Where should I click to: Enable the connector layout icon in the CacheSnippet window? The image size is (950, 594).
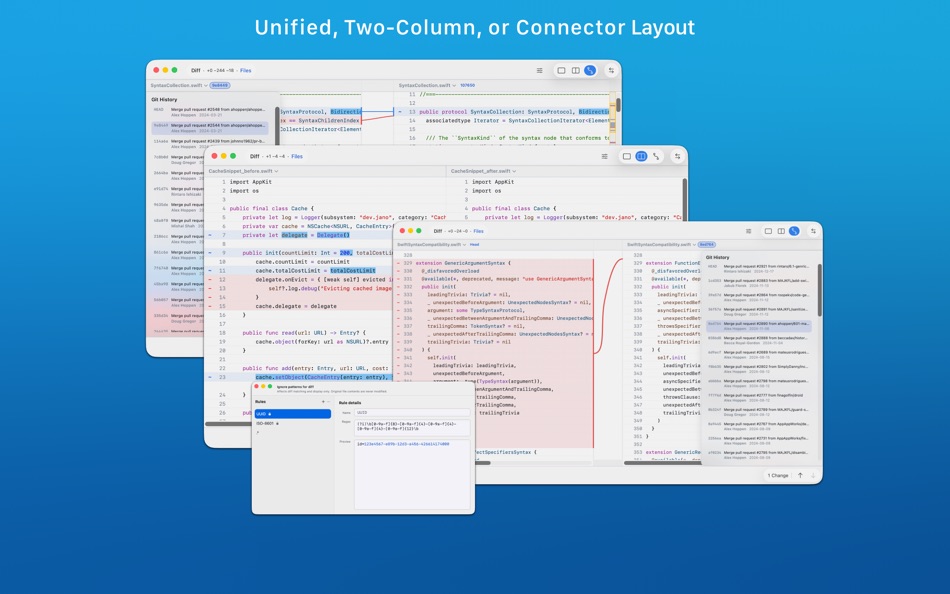(656, 156)
